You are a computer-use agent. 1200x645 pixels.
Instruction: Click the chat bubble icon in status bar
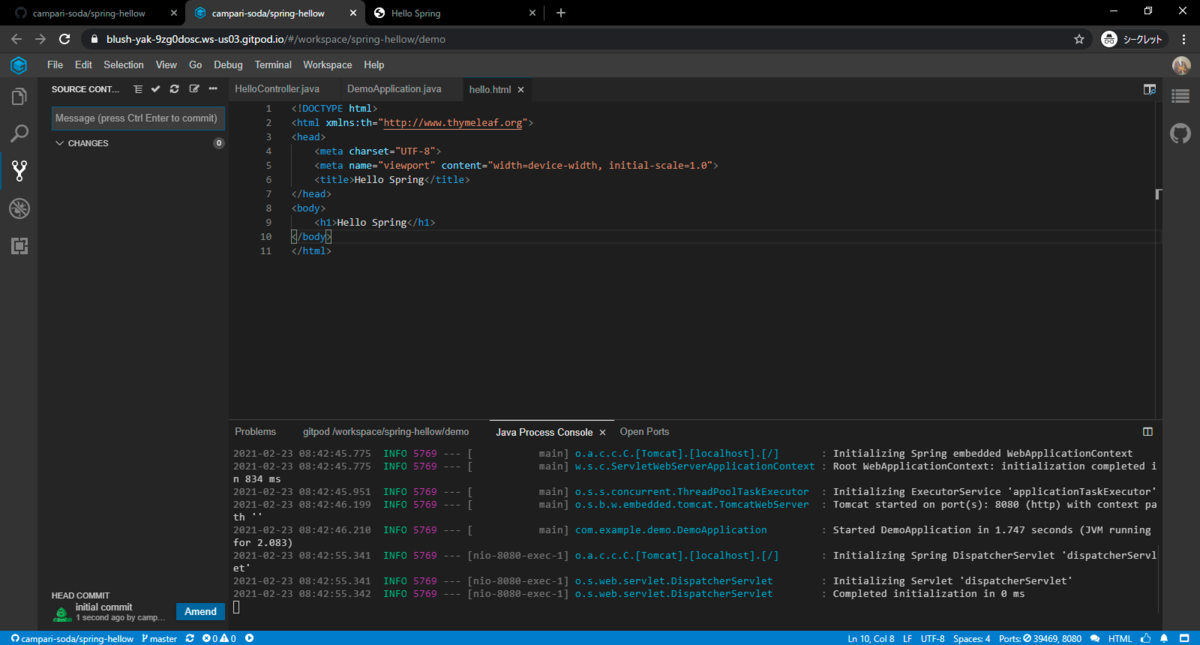1096,638
